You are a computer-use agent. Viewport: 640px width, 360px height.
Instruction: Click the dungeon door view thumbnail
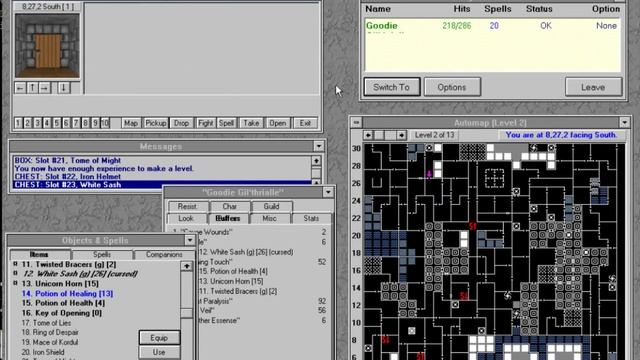(47, 45)
